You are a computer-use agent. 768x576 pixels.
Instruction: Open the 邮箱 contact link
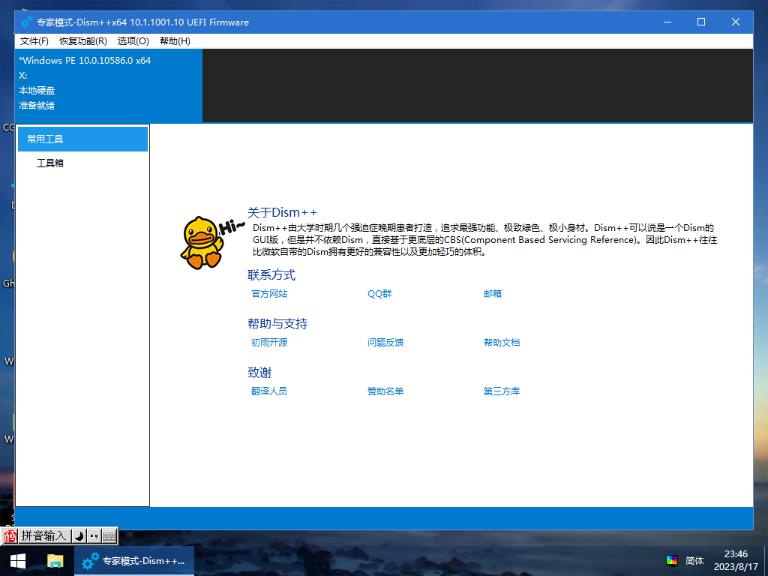click(x=492, y=293)
